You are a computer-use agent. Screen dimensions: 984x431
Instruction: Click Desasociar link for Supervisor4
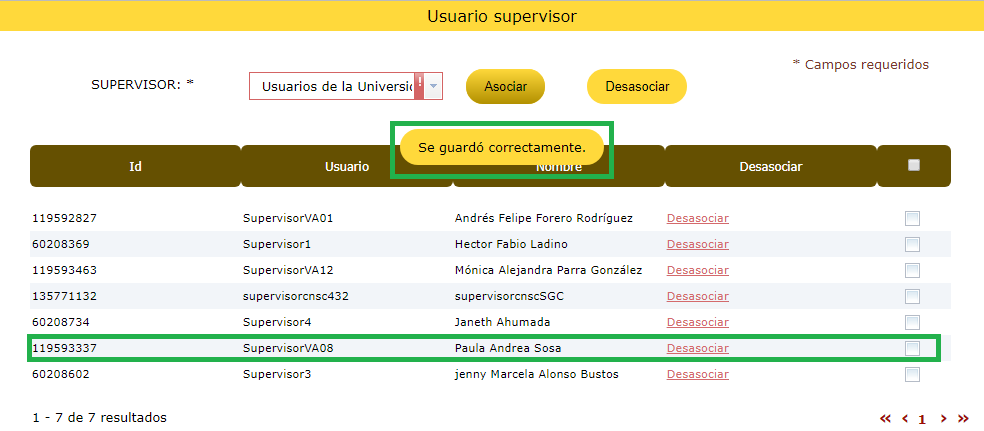(697, 322)
